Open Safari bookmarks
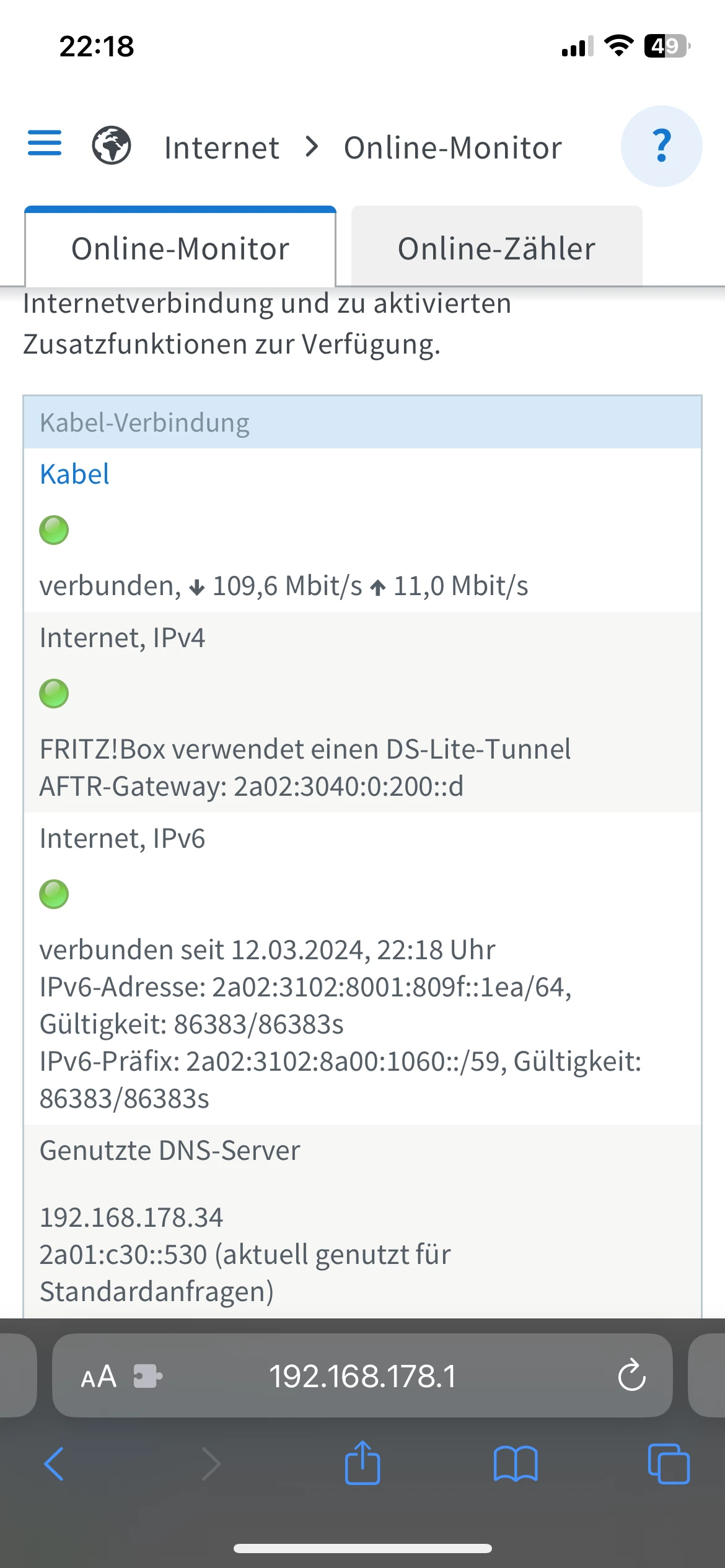Viewport: 725px width, 1568px height. click(x=516, y=1463)
